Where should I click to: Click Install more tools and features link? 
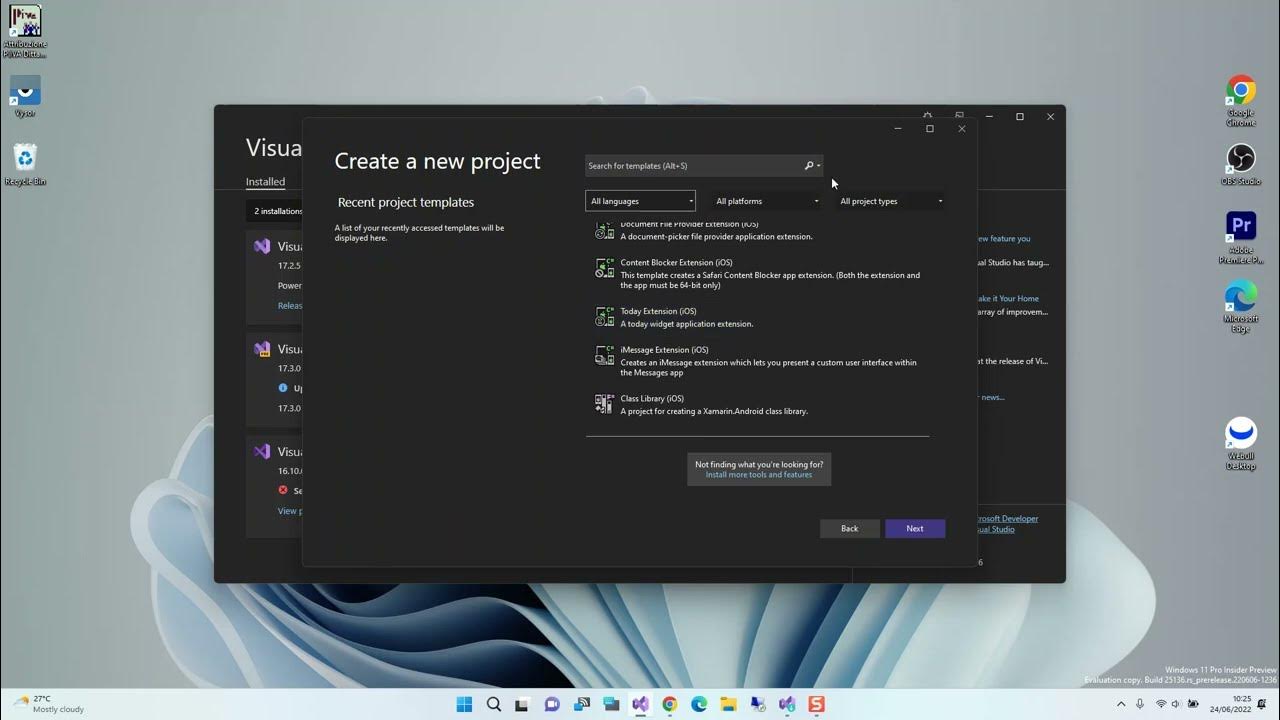click(759, 475)
